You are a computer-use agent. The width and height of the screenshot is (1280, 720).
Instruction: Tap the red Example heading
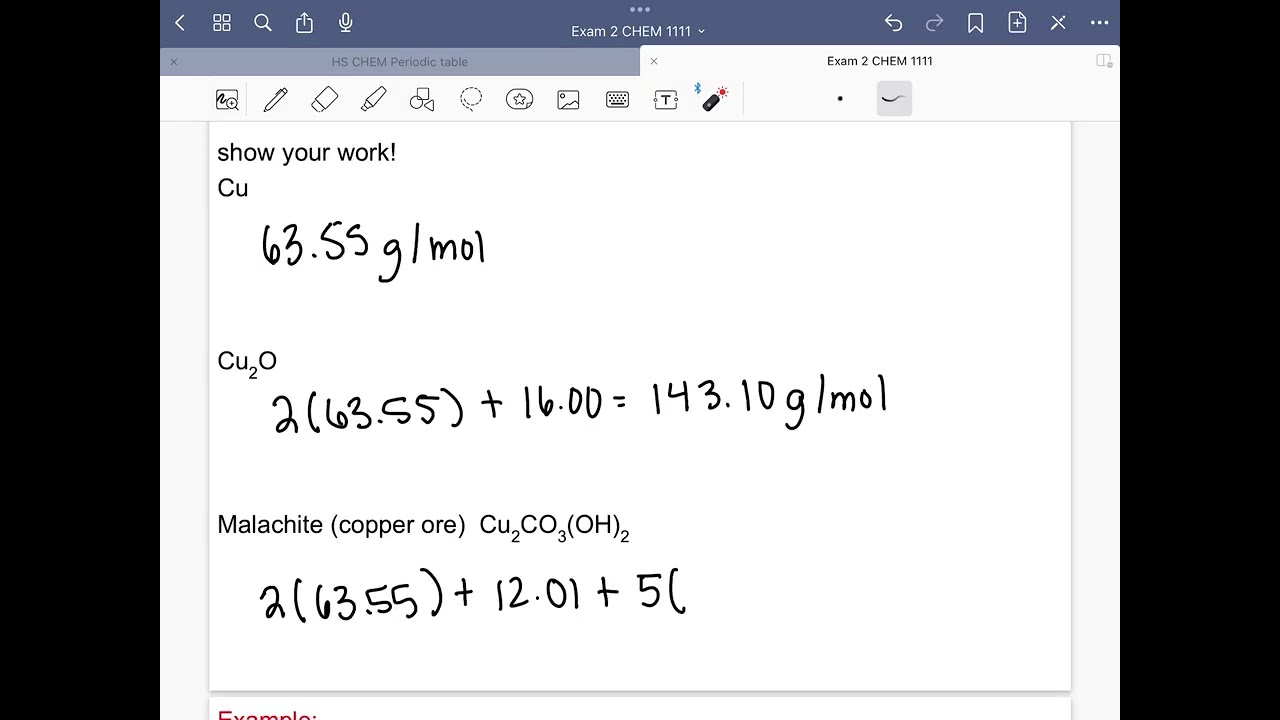pos(267,714)
